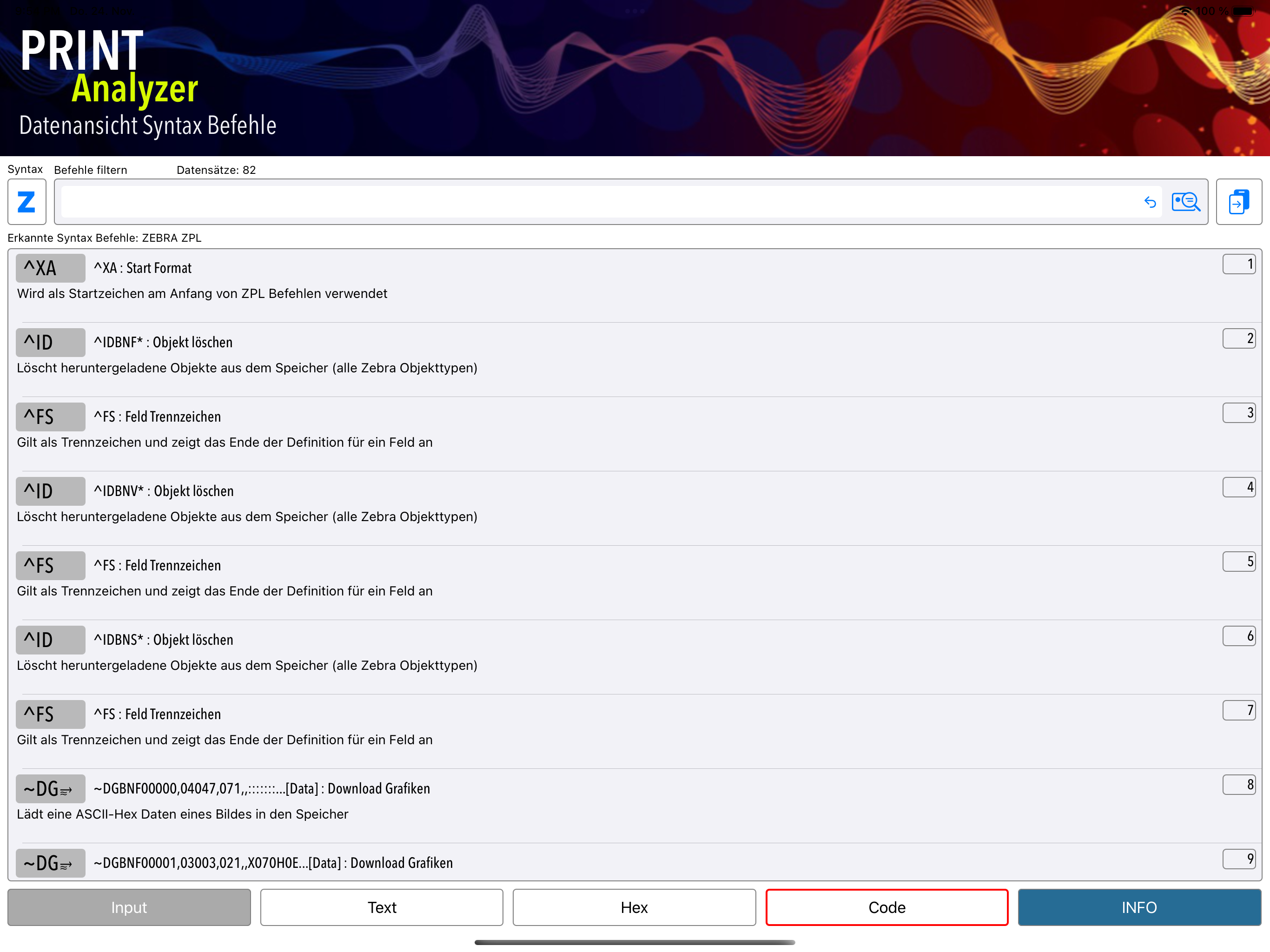Click the ^XA command badge
The image size is (1270, 952).
[x=51, y=268]
